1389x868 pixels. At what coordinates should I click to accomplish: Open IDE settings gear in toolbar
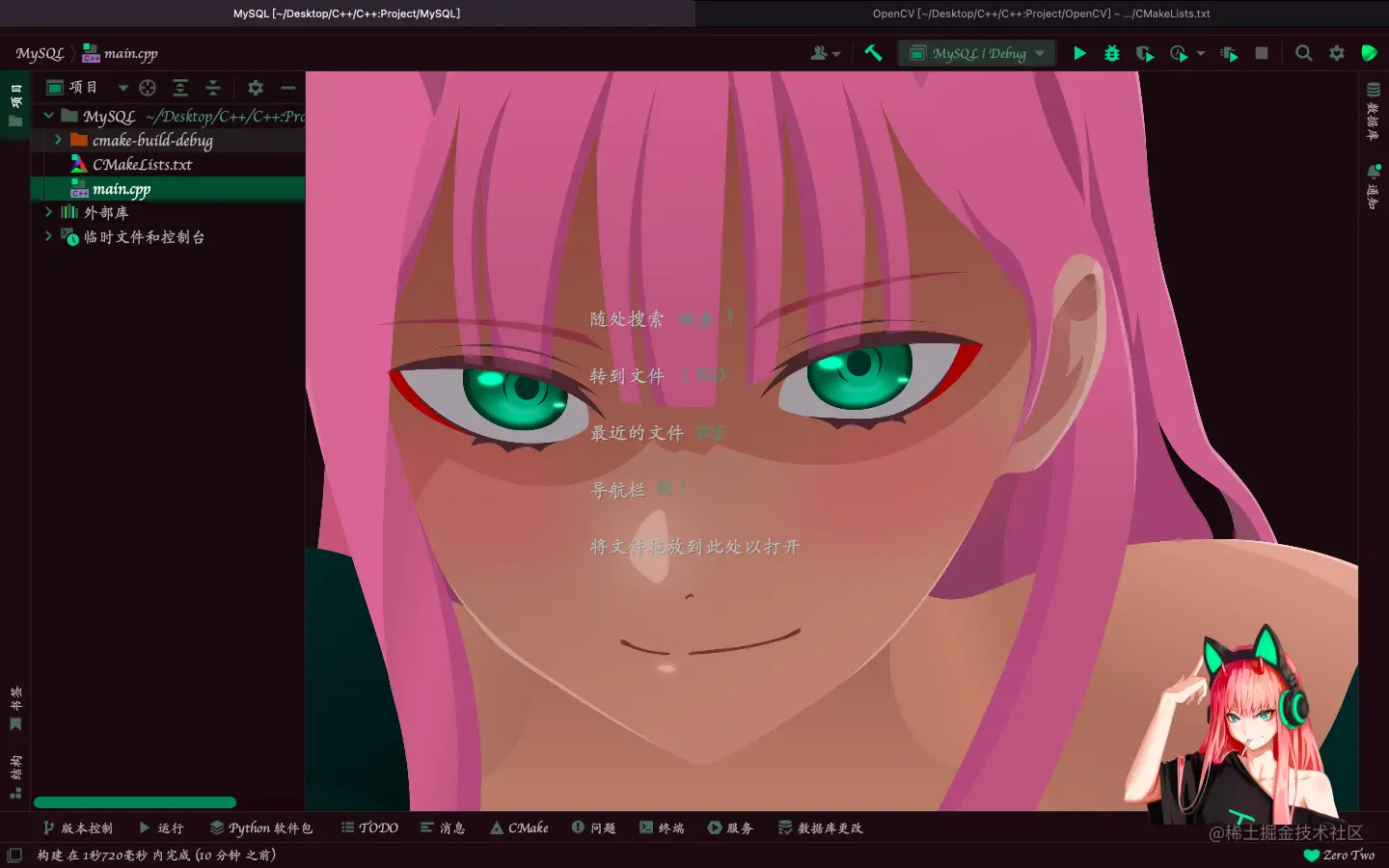[1337, 53]
